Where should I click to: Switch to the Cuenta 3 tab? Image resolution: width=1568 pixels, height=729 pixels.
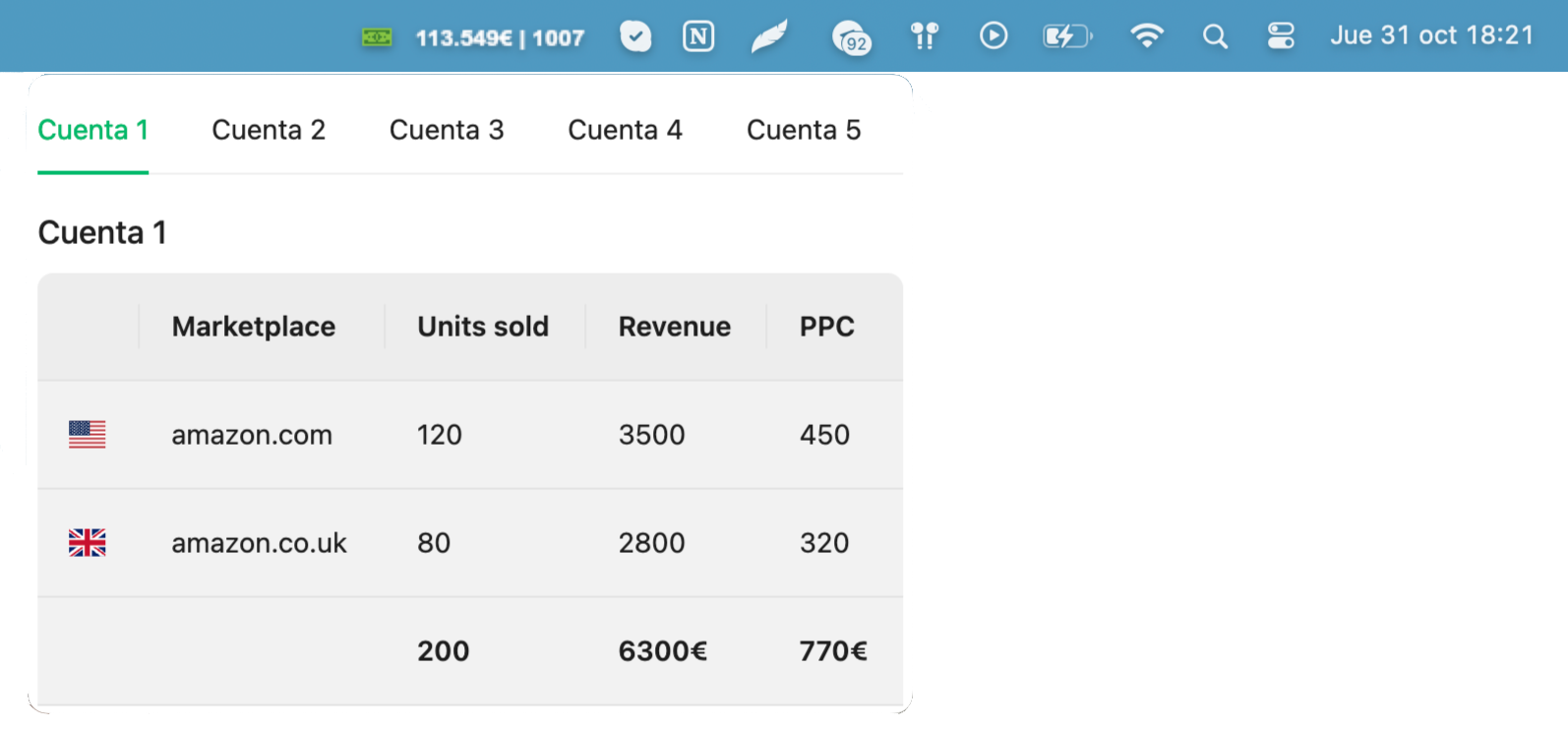[x=447, y=130]
